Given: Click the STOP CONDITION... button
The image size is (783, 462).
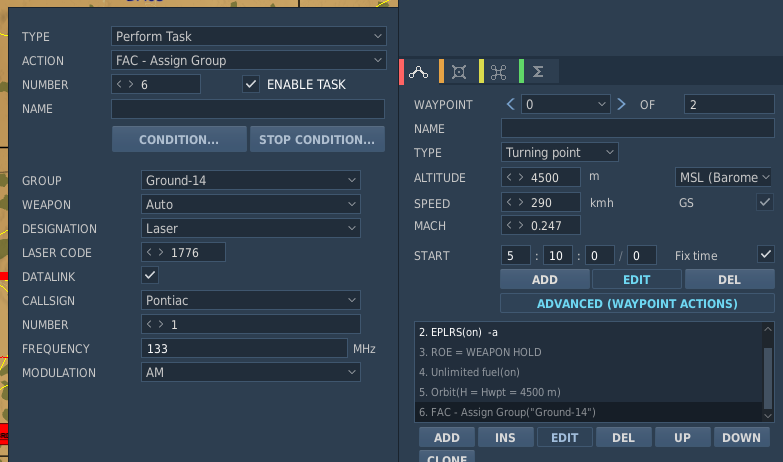Looking at the screenshot, I should coord(317,139).
